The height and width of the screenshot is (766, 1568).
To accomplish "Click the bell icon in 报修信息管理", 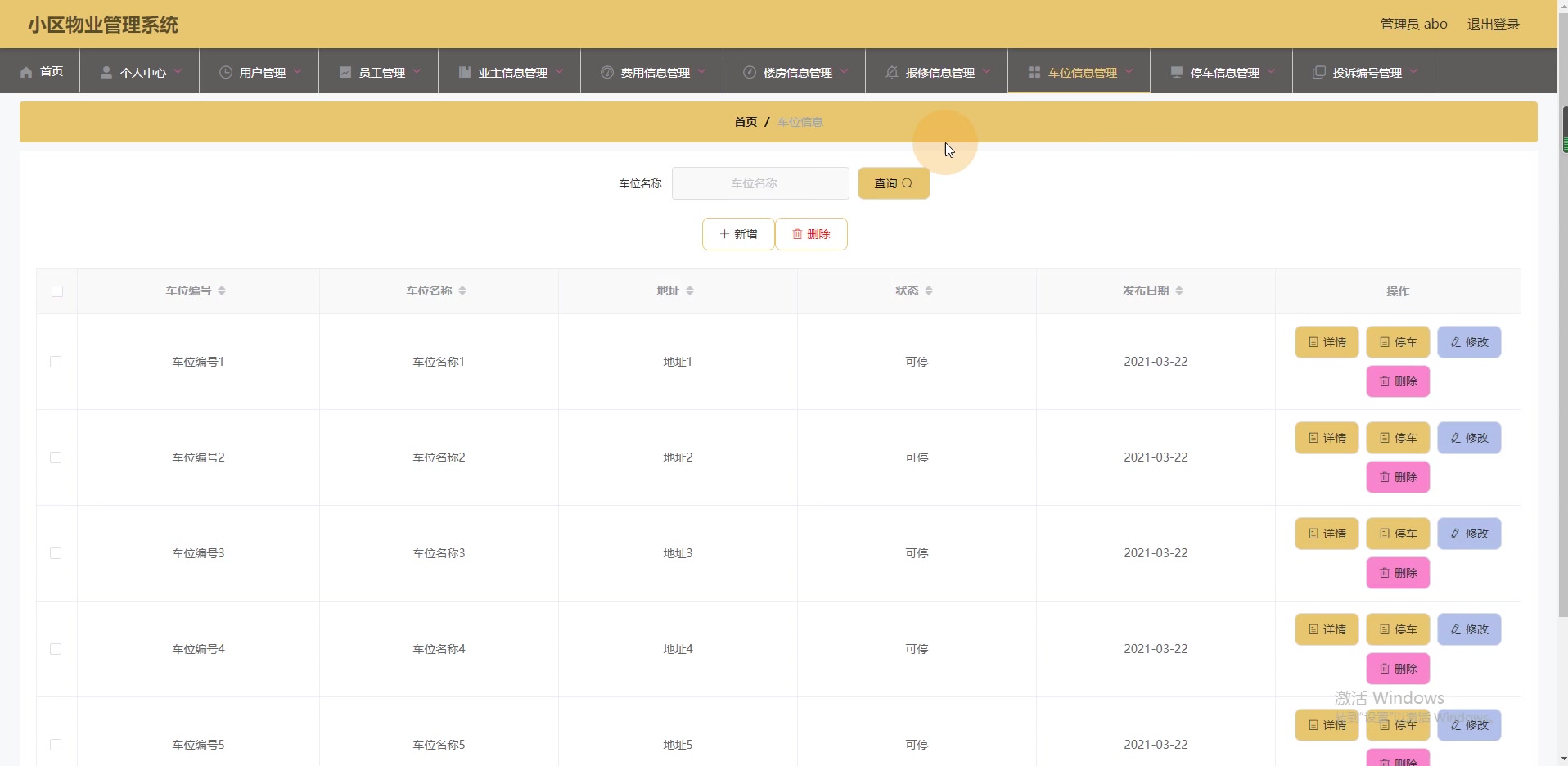I will coord(892,72).
